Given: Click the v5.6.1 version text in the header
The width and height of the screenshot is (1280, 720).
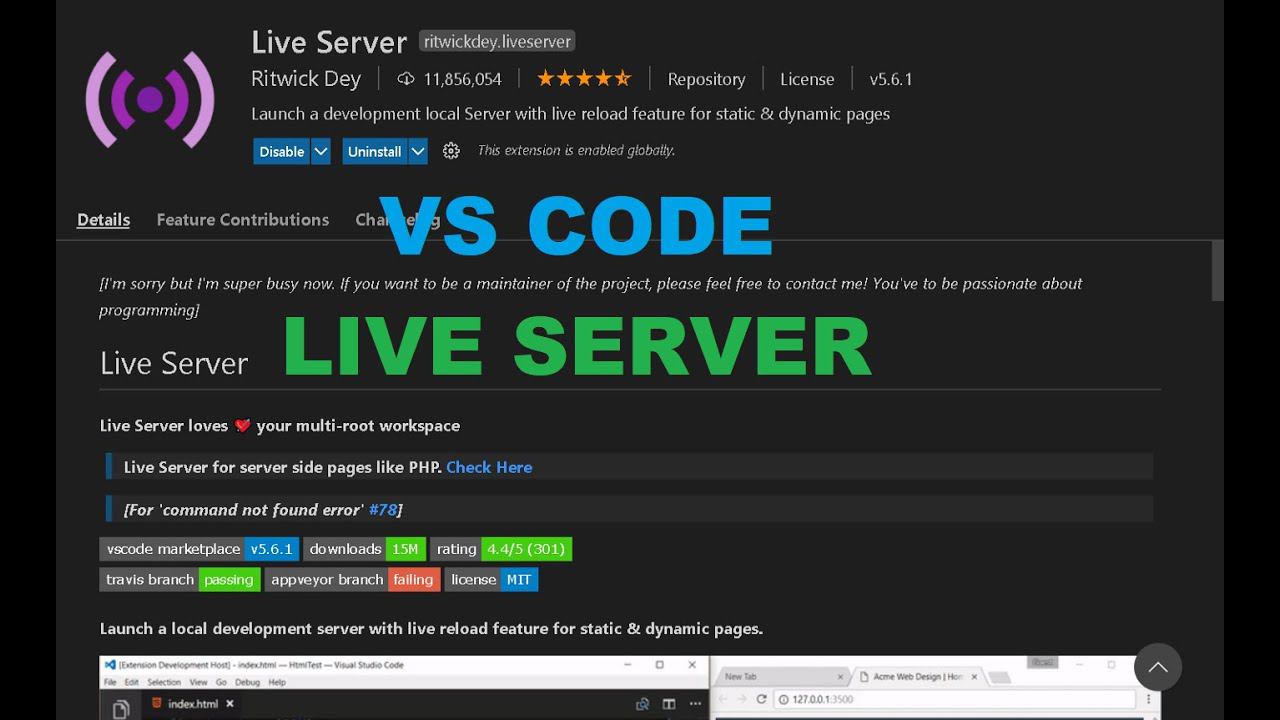Looking at the screenshot, I should coord(890,79).
